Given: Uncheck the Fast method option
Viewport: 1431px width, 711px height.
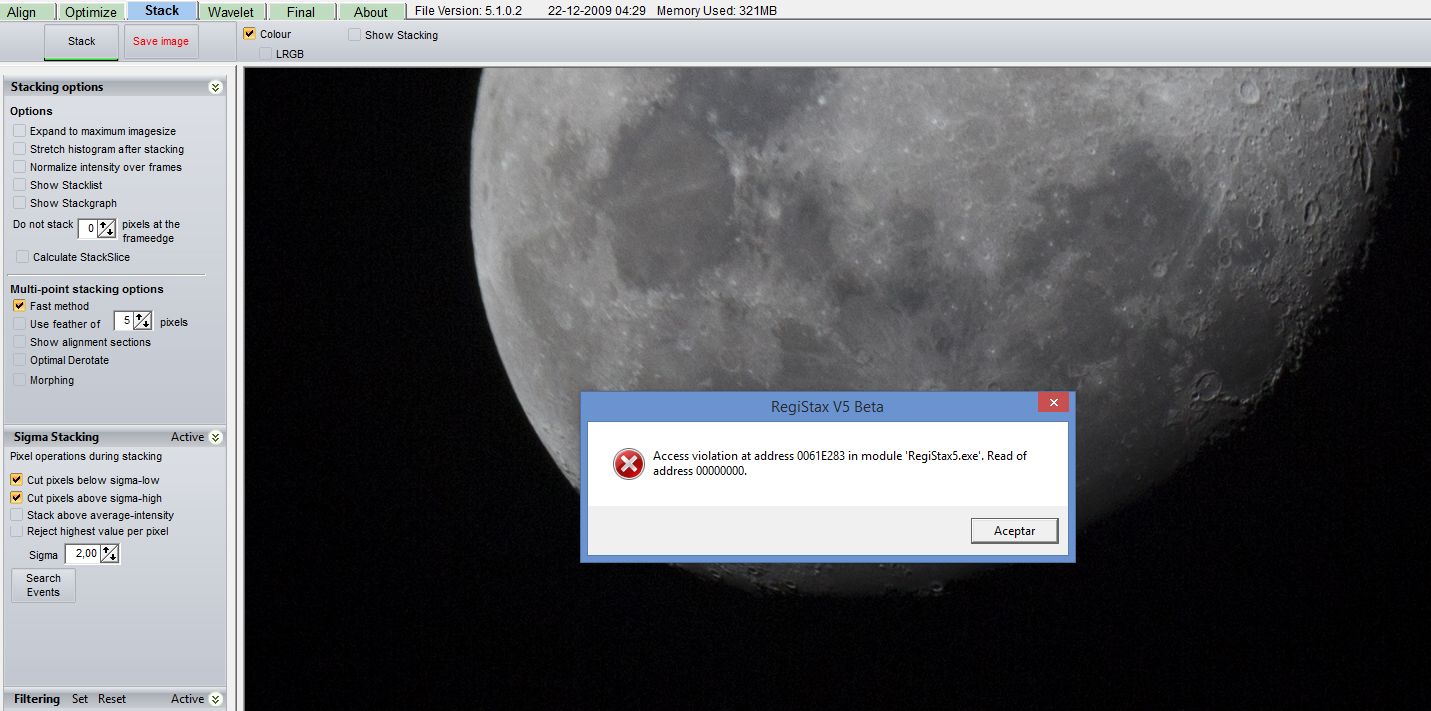Looking at the screenshot, I should 20,306.
